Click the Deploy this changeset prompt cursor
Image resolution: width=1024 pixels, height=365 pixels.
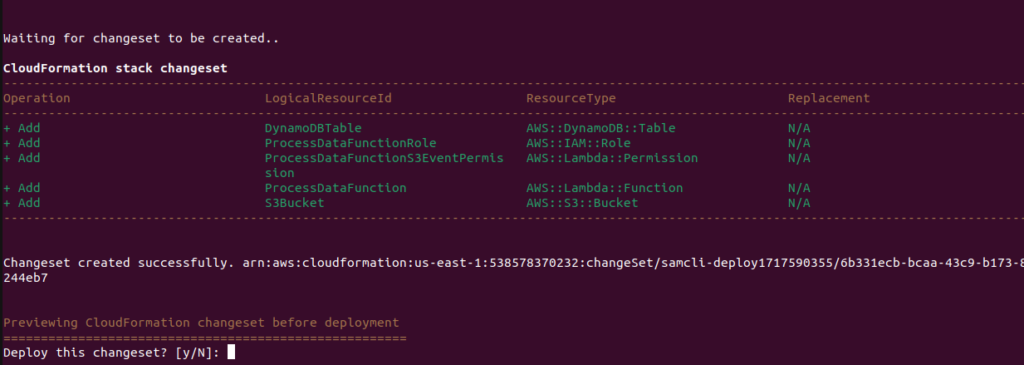coord(231,353)
